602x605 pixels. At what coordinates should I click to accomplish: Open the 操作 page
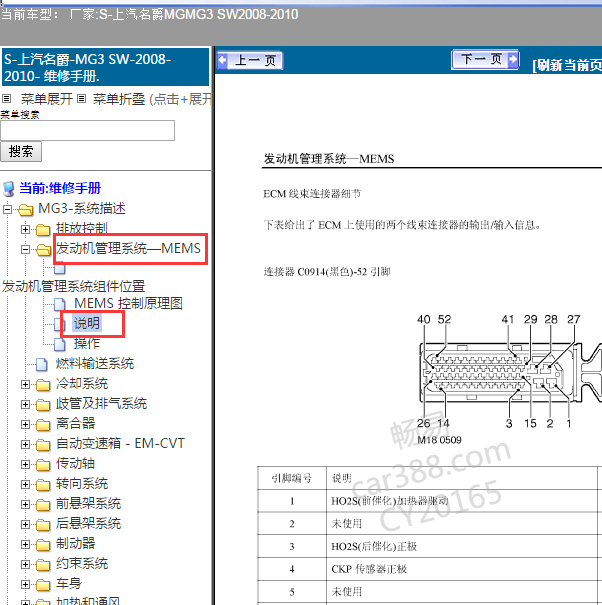87,343
